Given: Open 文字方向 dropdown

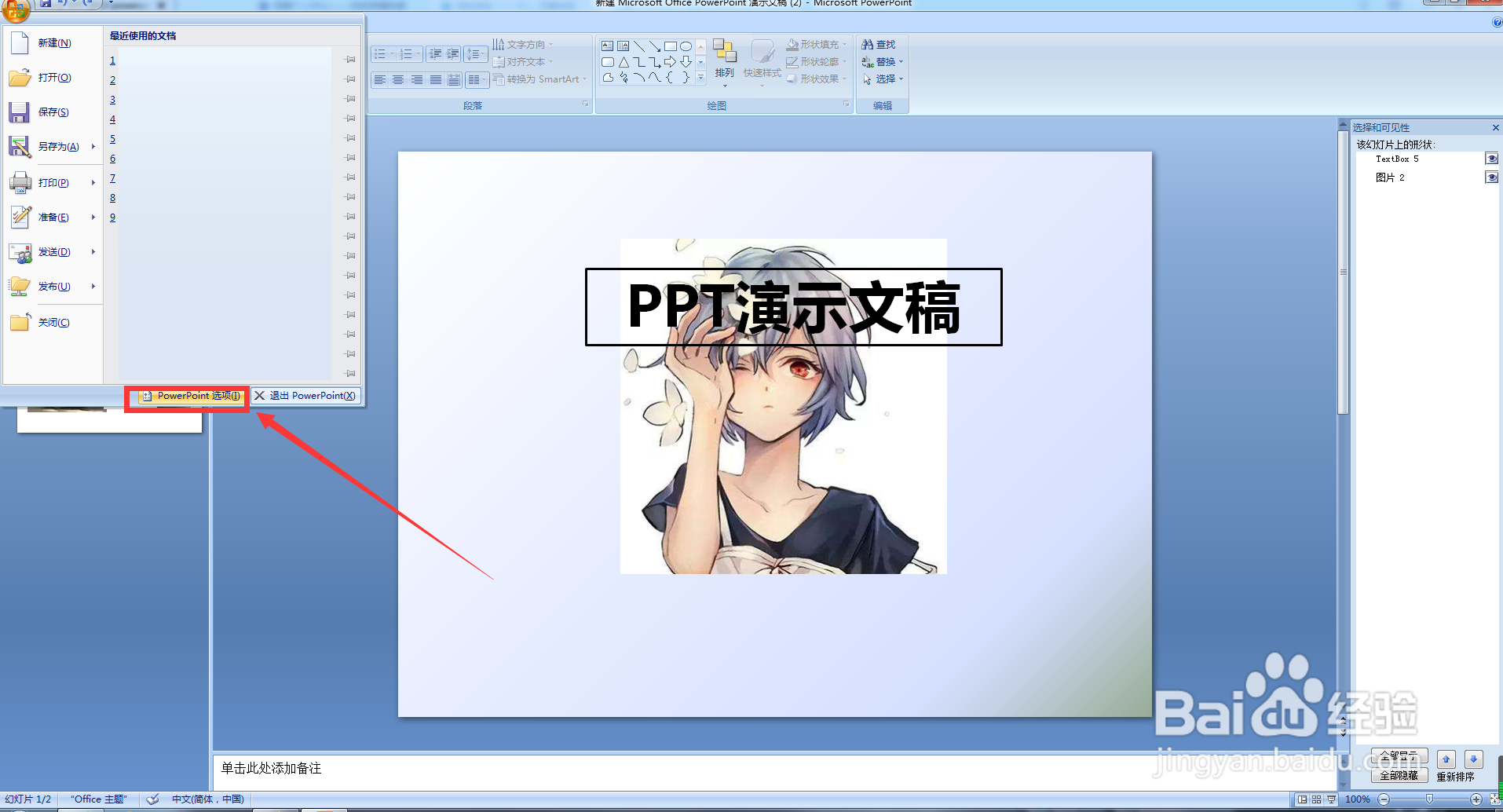Looking at the screenshot, I should (x=523, y=45).
